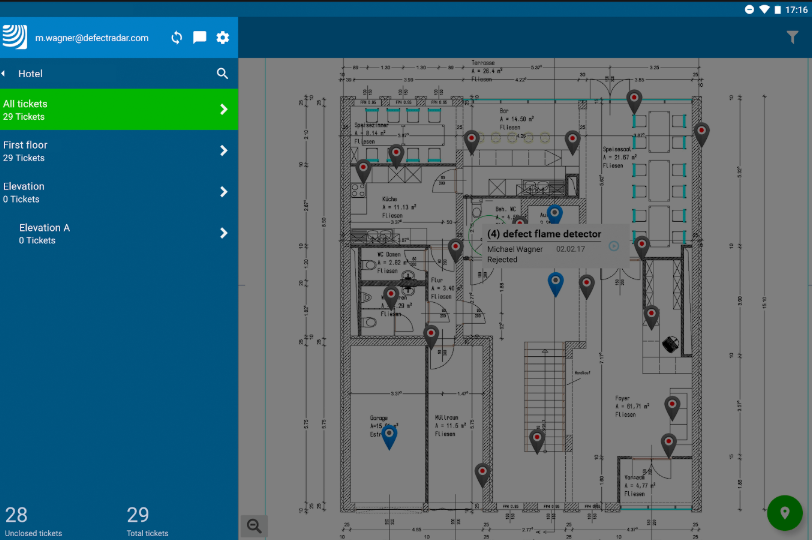This screenshot has height=540, width=812.
Task: Select pin in right corridor near stove
Action: point(651,317)
